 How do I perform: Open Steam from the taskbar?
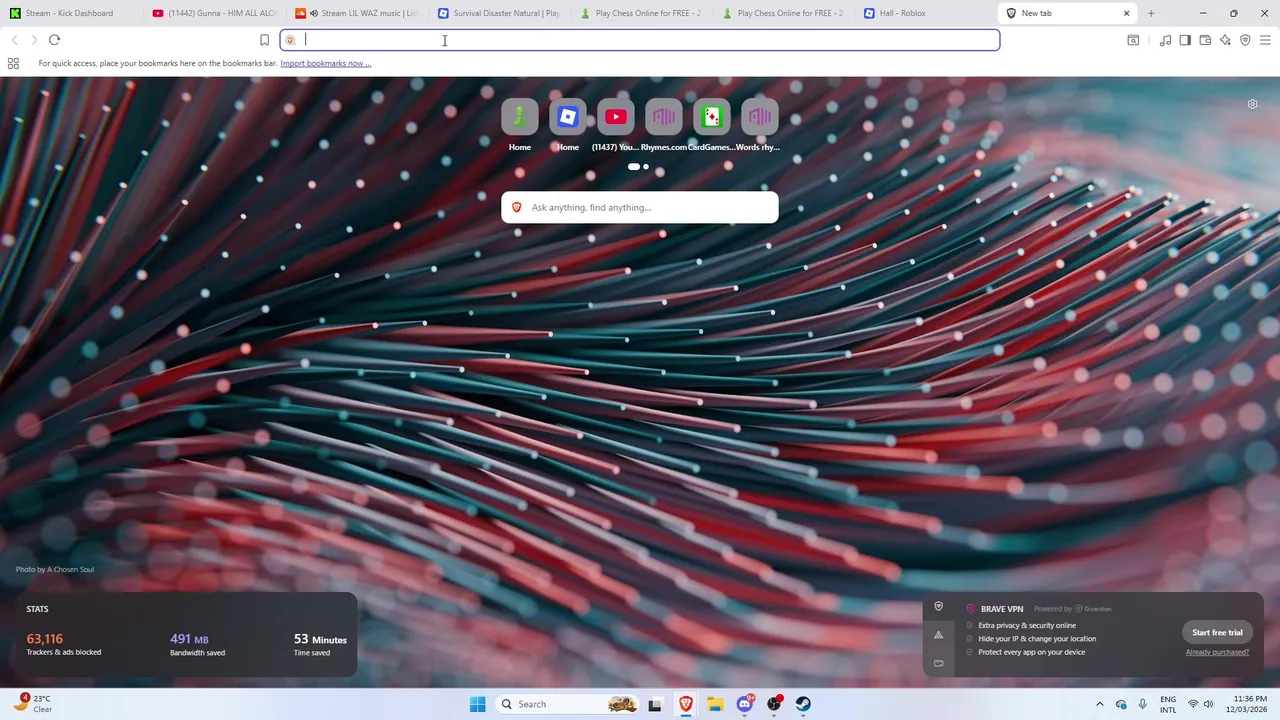click(803, 704)
